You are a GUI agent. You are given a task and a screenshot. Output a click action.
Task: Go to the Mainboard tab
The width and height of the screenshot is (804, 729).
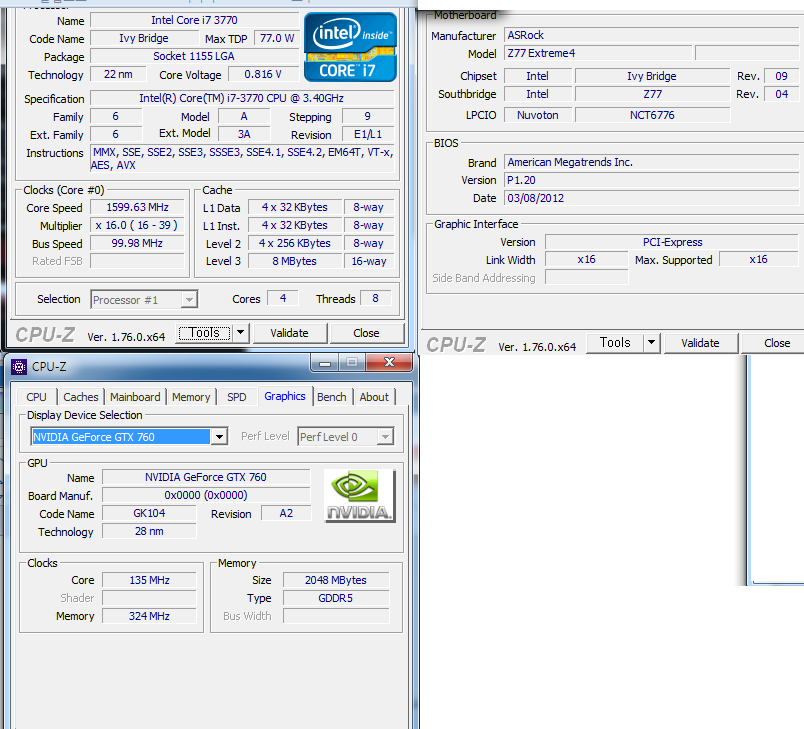tap(135, 397)
